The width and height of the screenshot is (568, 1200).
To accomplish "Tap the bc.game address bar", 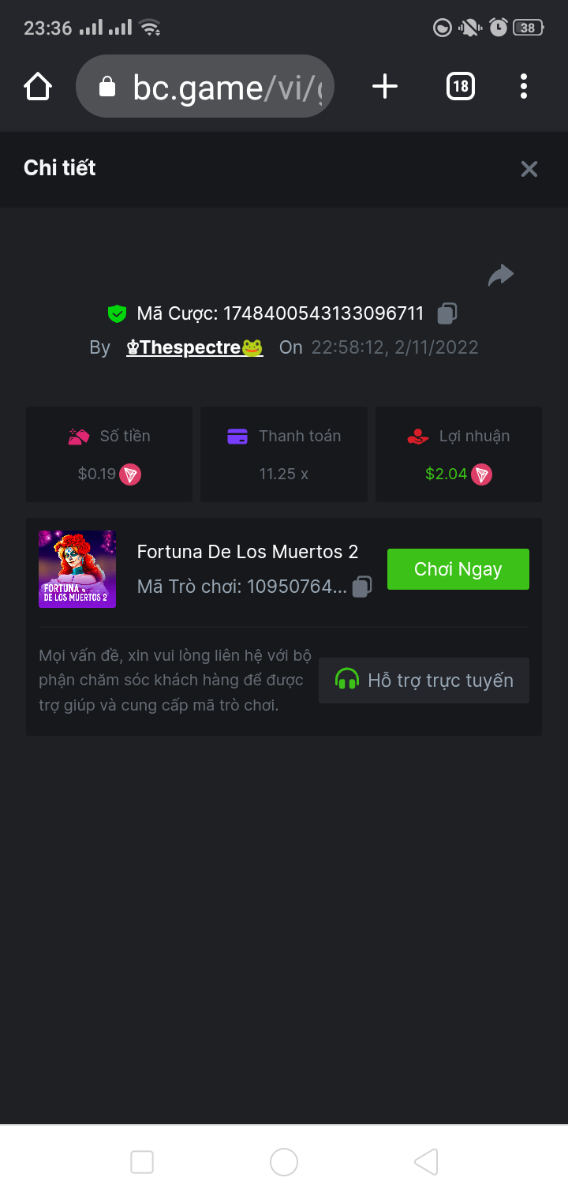I will (x=205, y=87).
